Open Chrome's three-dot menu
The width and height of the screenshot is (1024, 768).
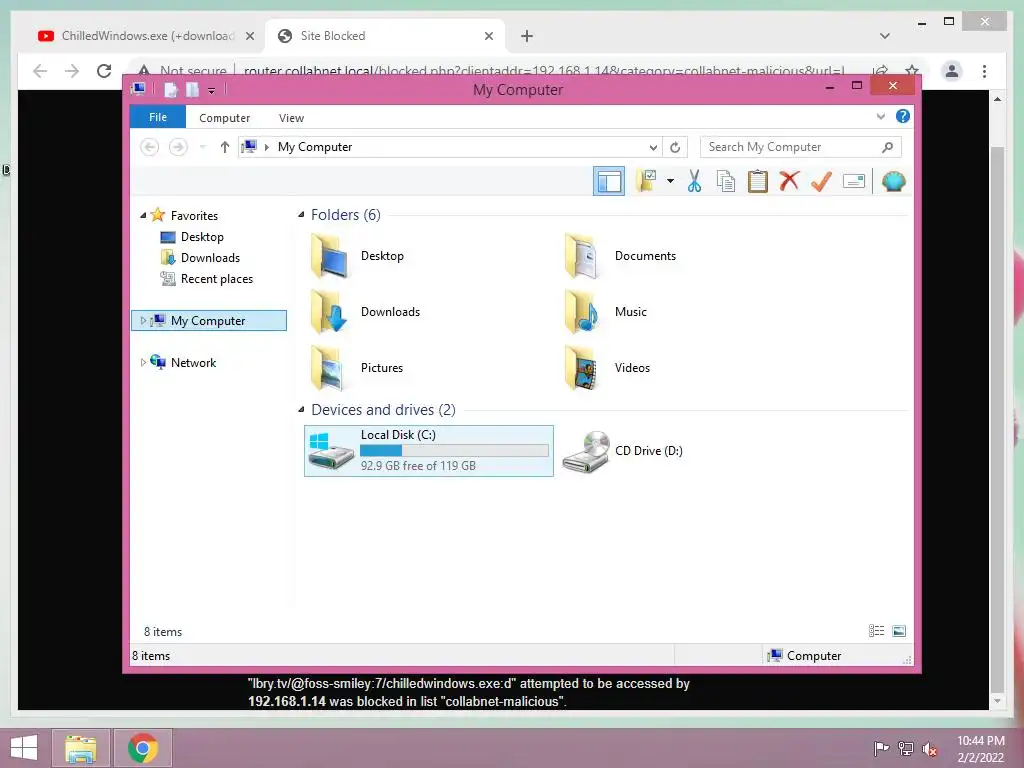click(984, 71)
